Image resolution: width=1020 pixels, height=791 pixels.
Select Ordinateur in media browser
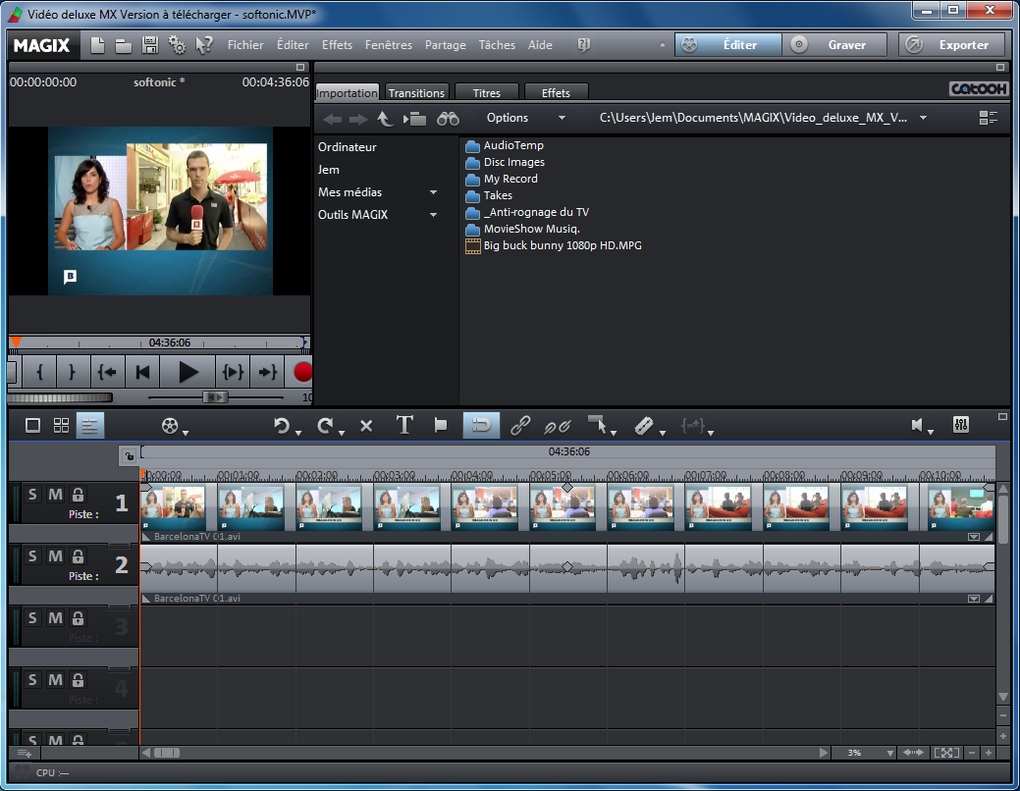pyautogui.click(x=347, y=147)
